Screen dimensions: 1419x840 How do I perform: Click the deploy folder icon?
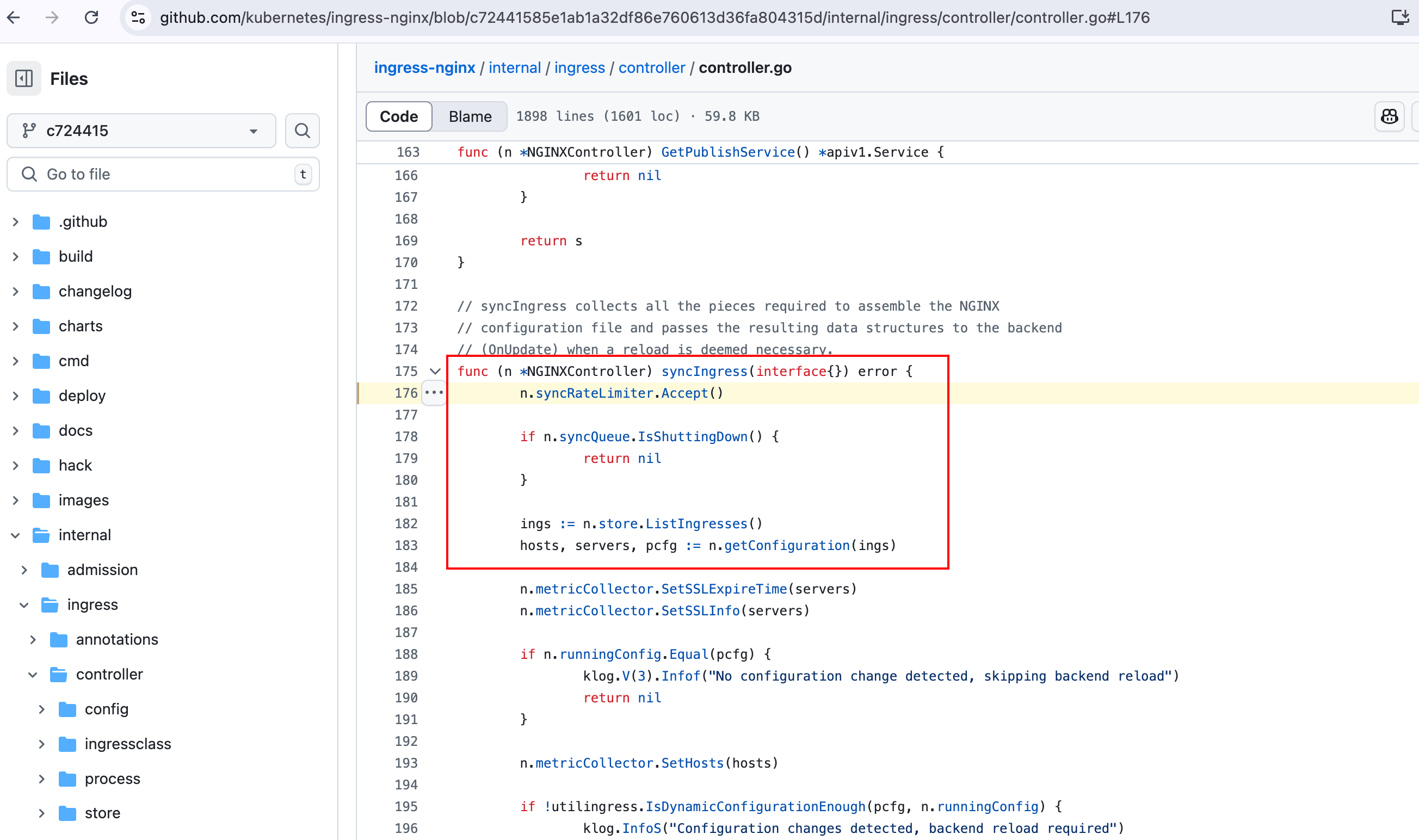coord(41,396)
